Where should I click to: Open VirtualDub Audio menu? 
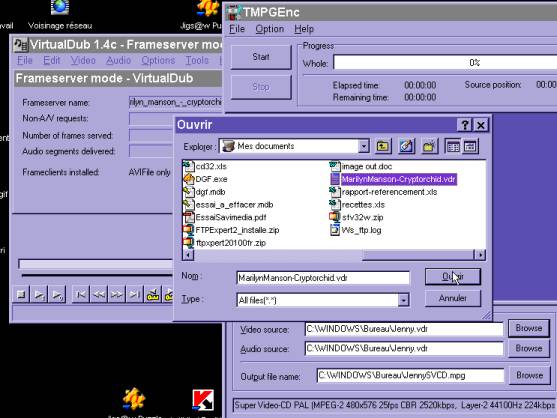pos(118,60)
